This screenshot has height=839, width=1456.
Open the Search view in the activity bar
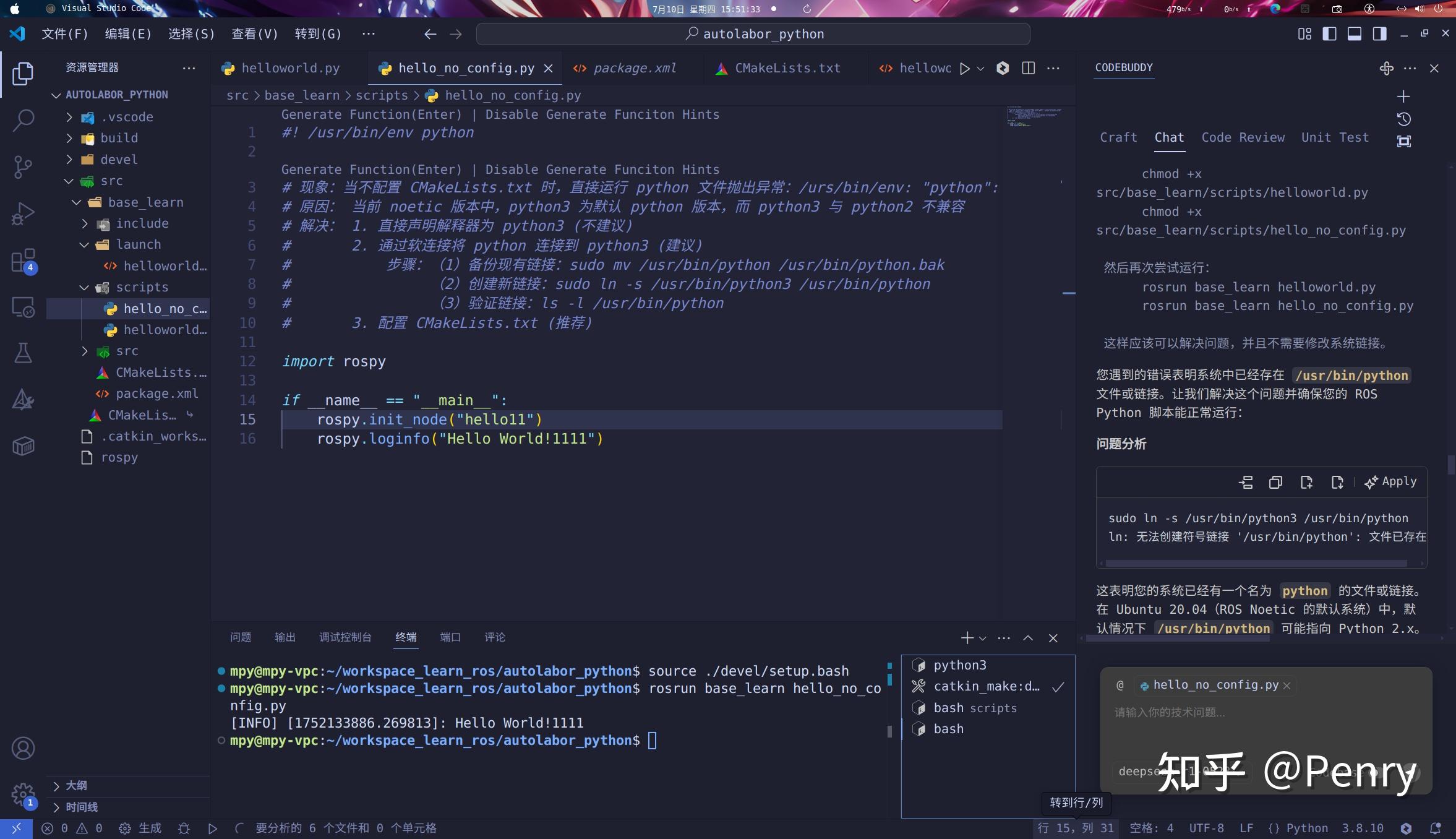pos(22,119)
